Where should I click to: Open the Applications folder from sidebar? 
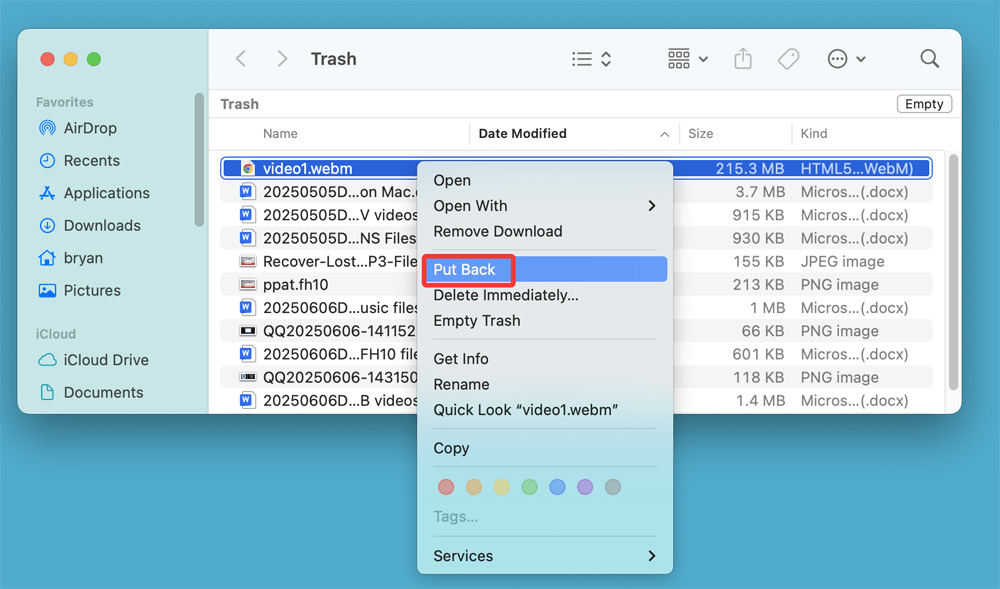[x=105, y=193]
